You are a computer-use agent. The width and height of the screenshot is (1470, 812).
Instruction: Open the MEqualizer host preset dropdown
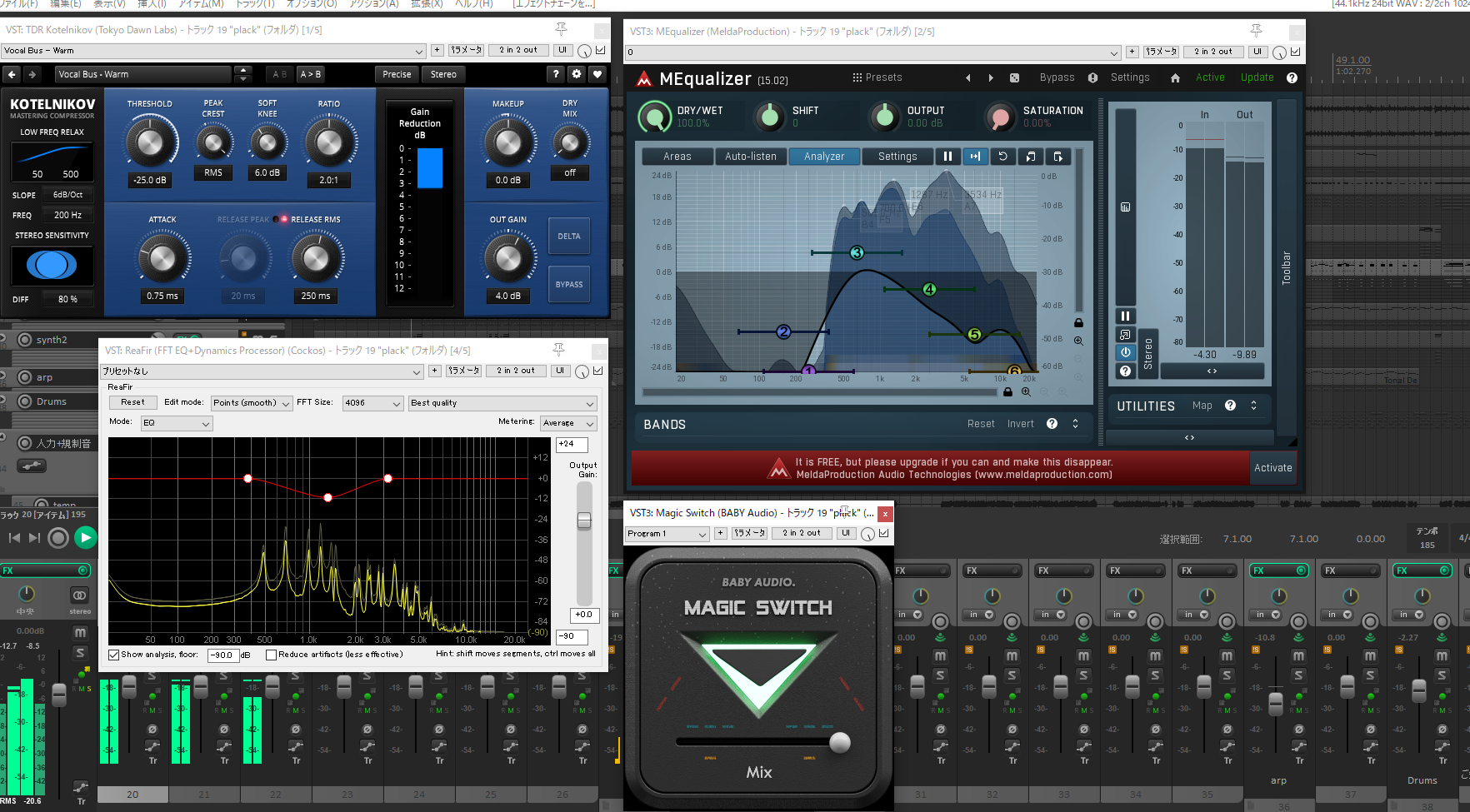872,52
